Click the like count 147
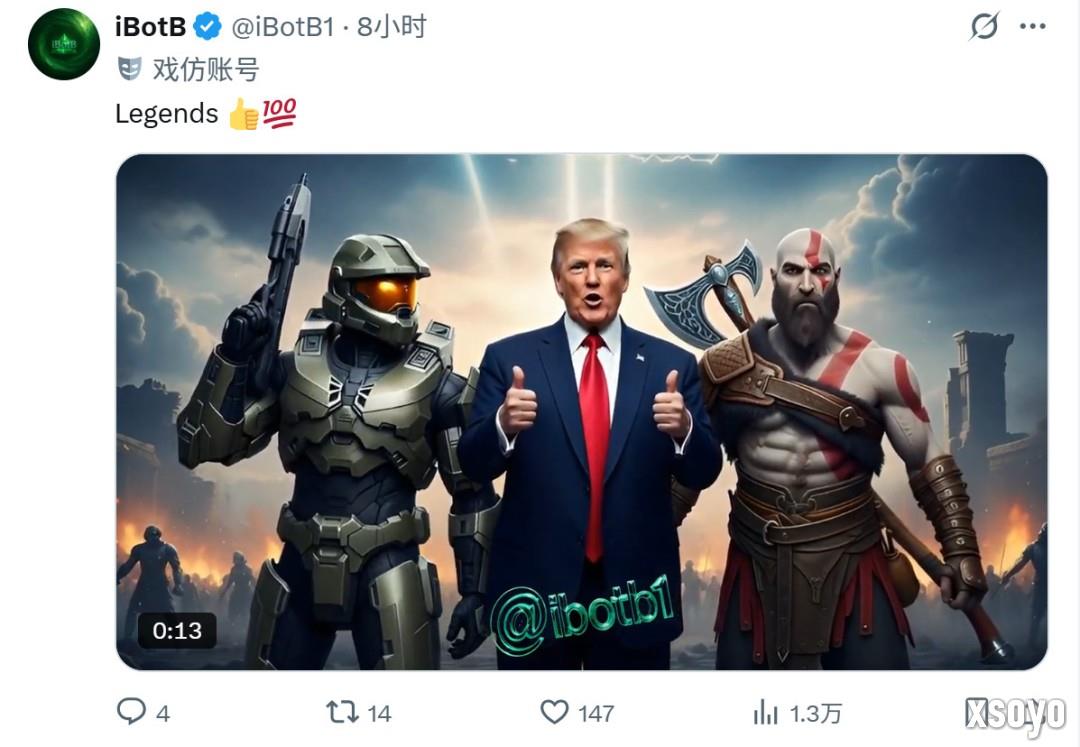Screen dimensions: 1080x747 click(x=596, y=713)
